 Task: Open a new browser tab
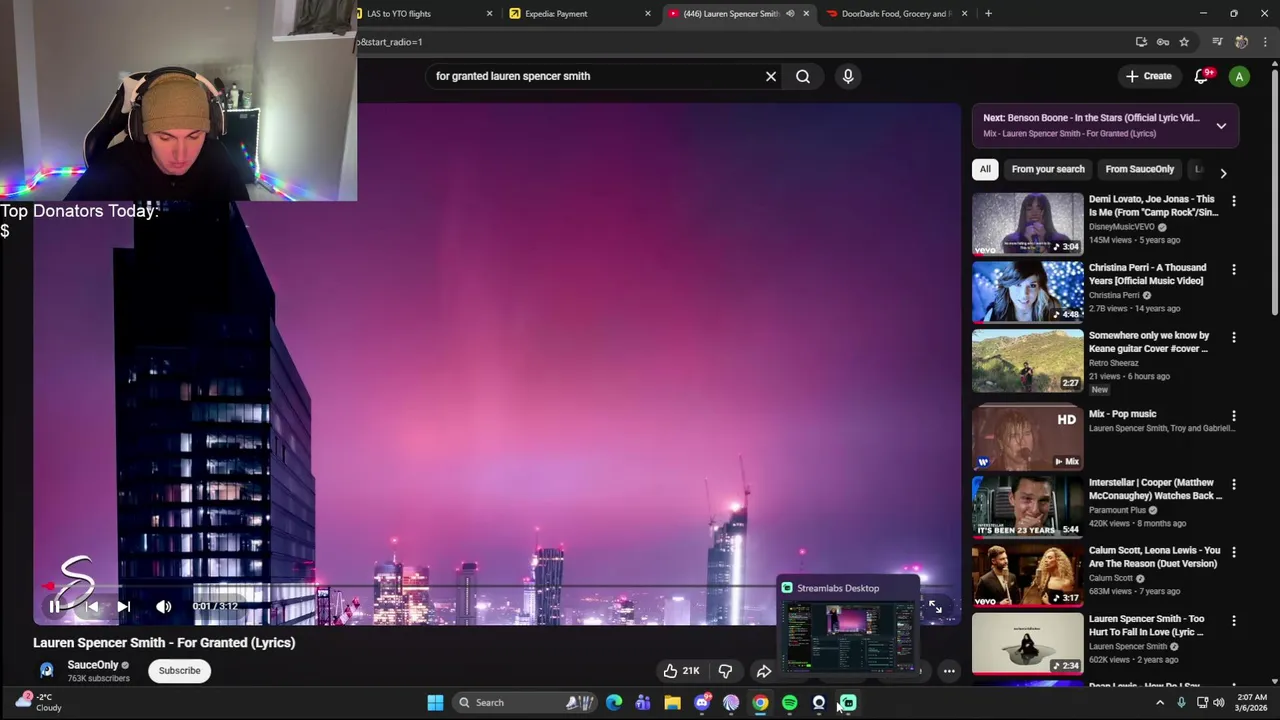coord(988,14)
